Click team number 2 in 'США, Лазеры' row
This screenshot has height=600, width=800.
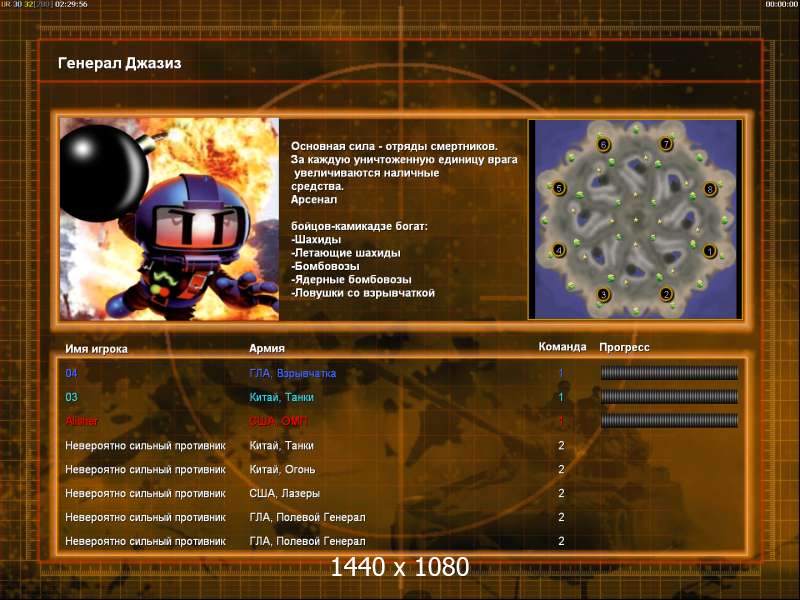pos(561,493)
